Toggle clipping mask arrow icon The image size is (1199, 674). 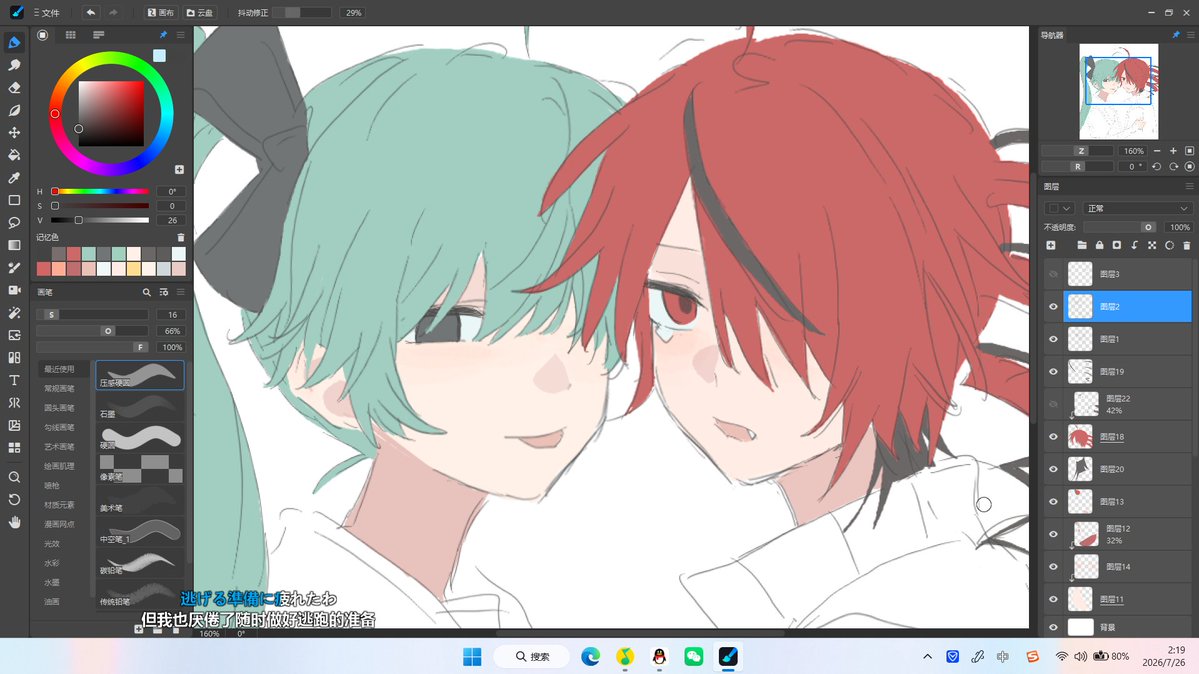(1134, 246)
